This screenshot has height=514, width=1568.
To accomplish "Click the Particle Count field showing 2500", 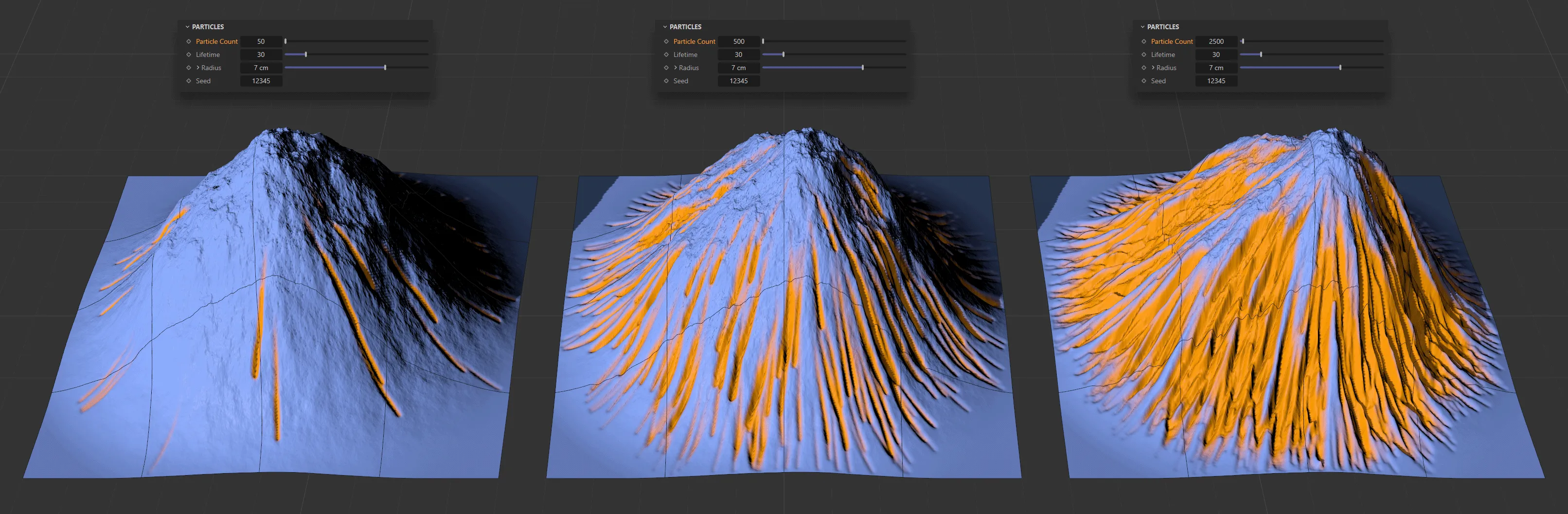I will [1215, 41].
